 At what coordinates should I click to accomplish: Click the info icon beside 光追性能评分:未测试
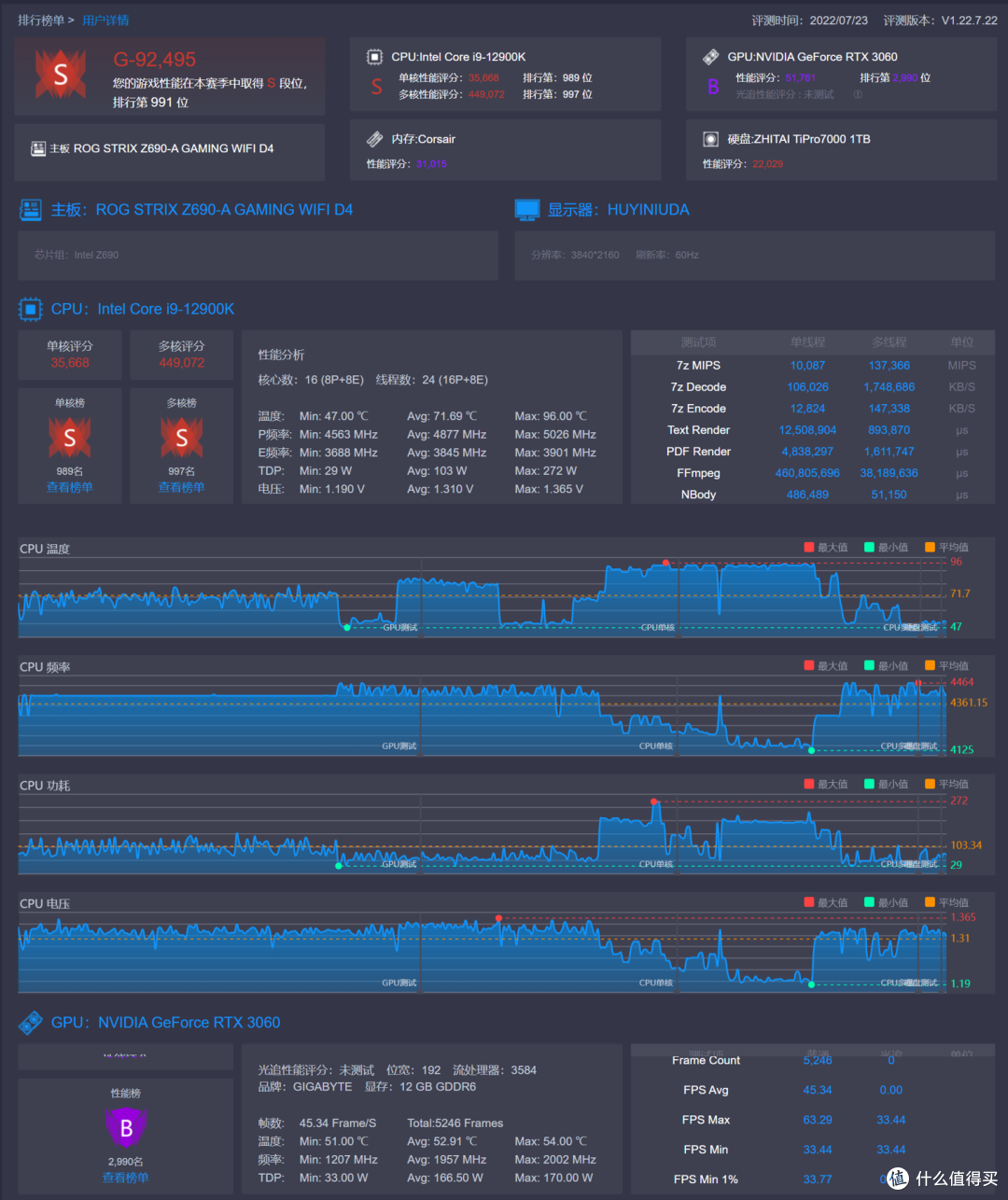858,94
